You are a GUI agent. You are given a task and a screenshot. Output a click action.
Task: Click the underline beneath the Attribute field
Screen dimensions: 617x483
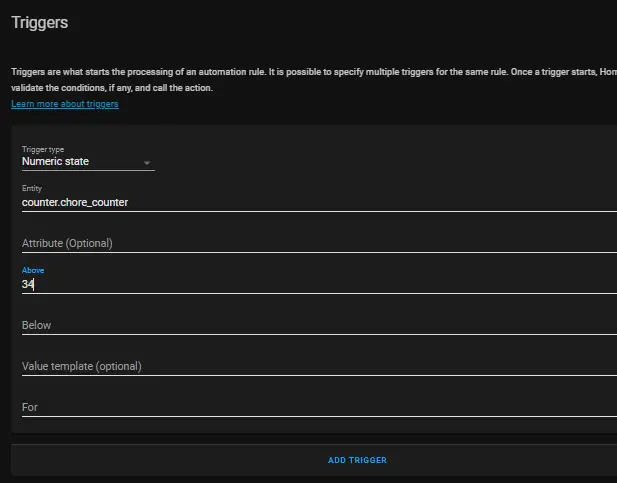point(319,253)
